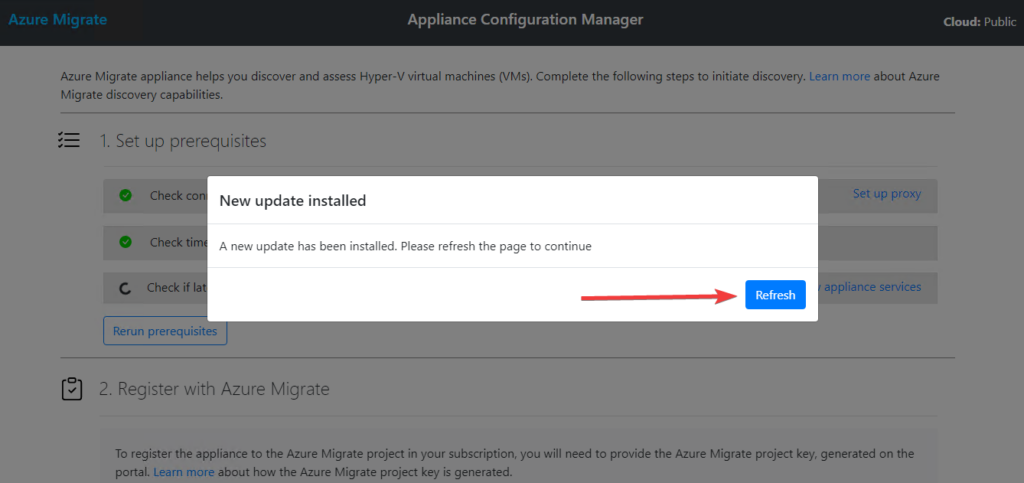
Task: Click green checkmark beside Check time
Action: [125, 242]
